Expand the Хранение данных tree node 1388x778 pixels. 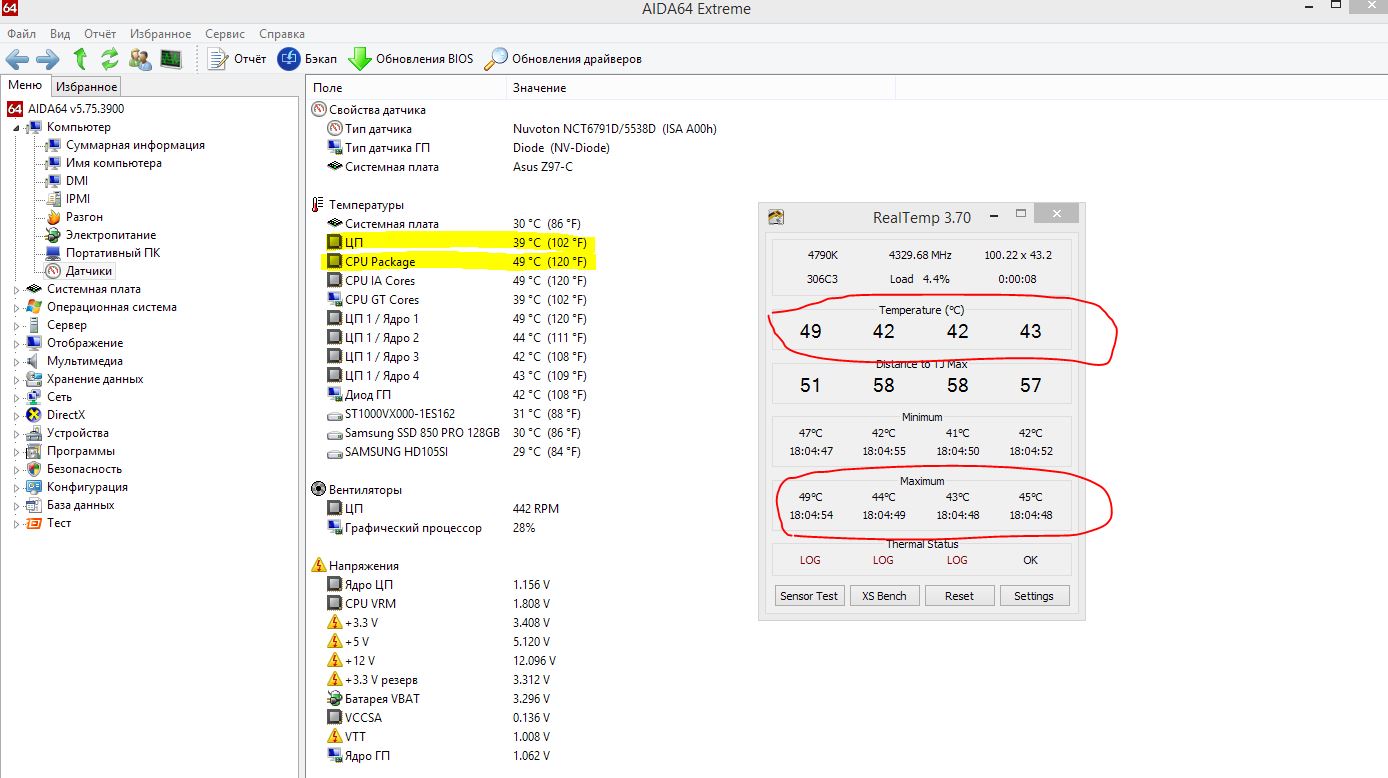(17, 379)
